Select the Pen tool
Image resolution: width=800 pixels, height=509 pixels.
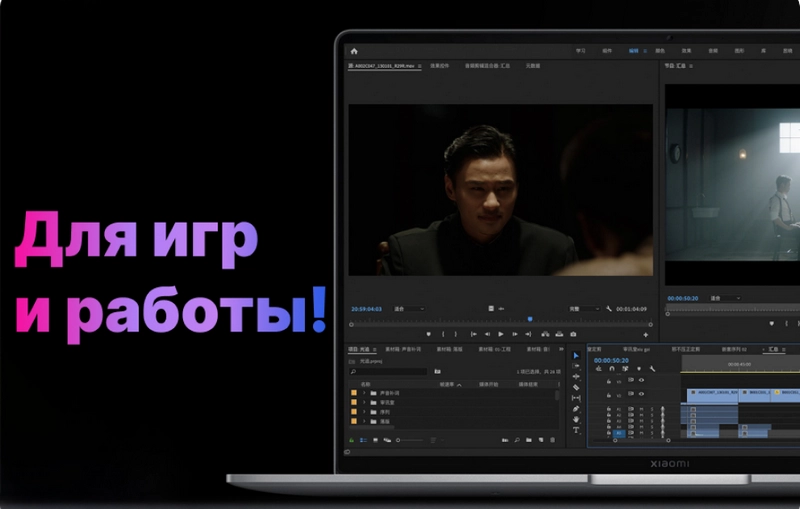tap(576, 408)
